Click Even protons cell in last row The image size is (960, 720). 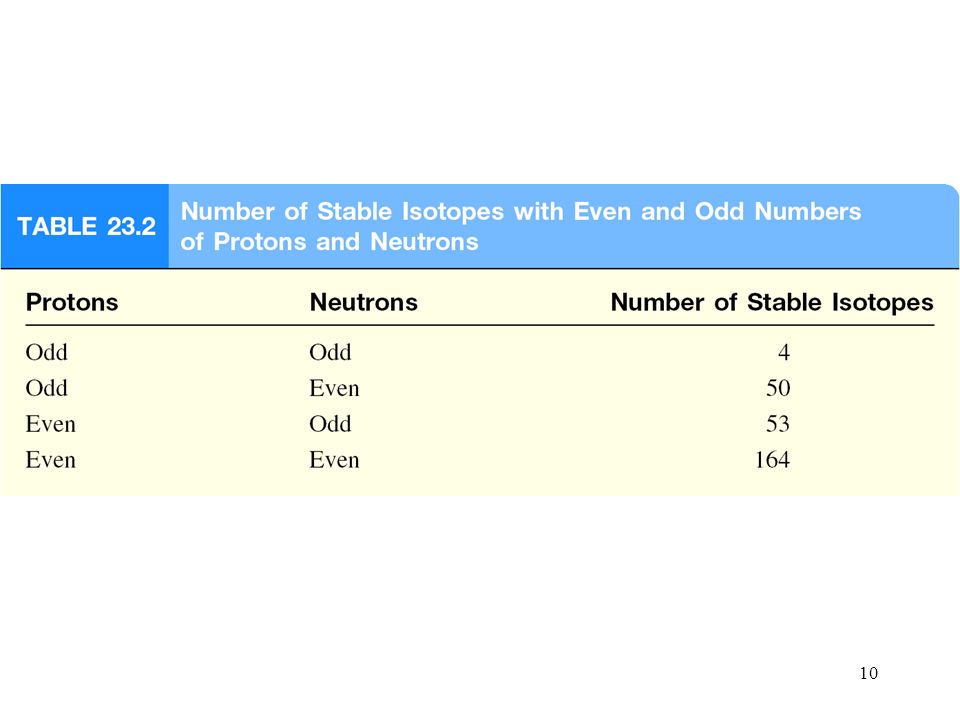coord(51,460)
